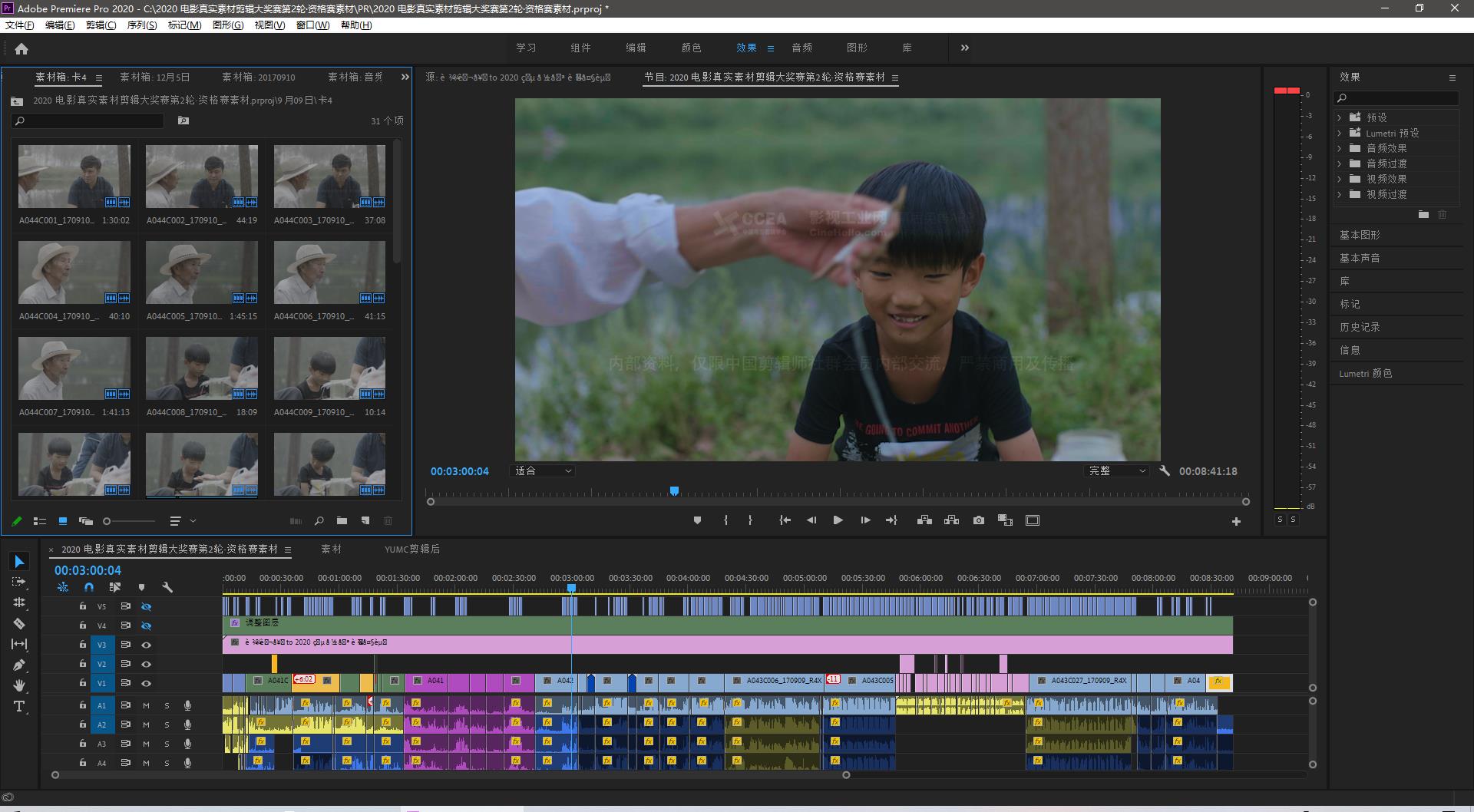Mute audio track A1
The width and height of the screenshot is (1474, 812).
point(146,705)
